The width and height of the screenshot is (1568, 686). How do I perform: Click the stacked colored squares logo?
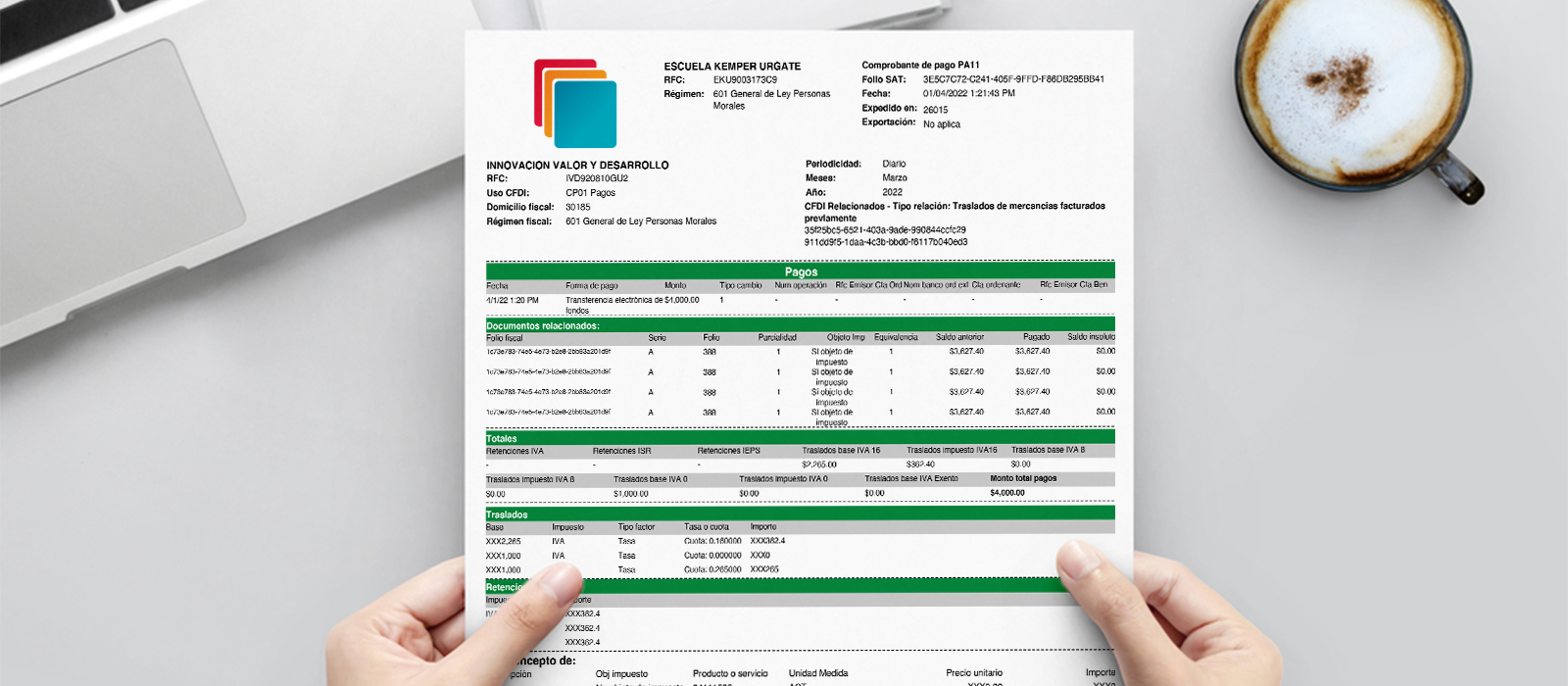pos(578,104)
